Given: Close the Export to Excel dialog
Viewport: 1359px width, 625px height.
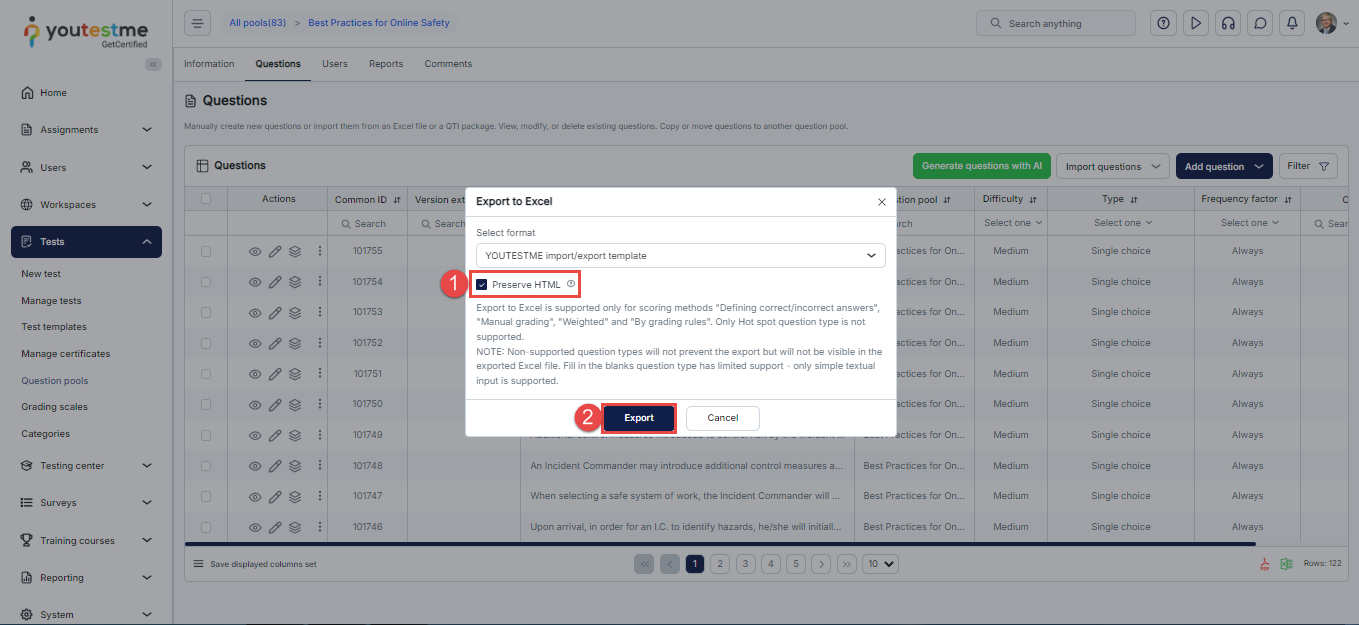Looking at the screenshot, I should click(x=881, y=202).
